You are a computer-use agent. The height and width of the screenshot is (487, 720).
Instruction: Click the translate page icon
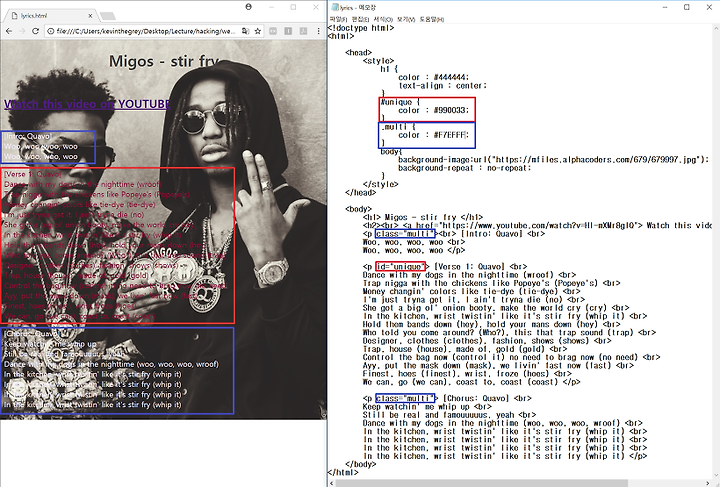[x=246, y=31]
